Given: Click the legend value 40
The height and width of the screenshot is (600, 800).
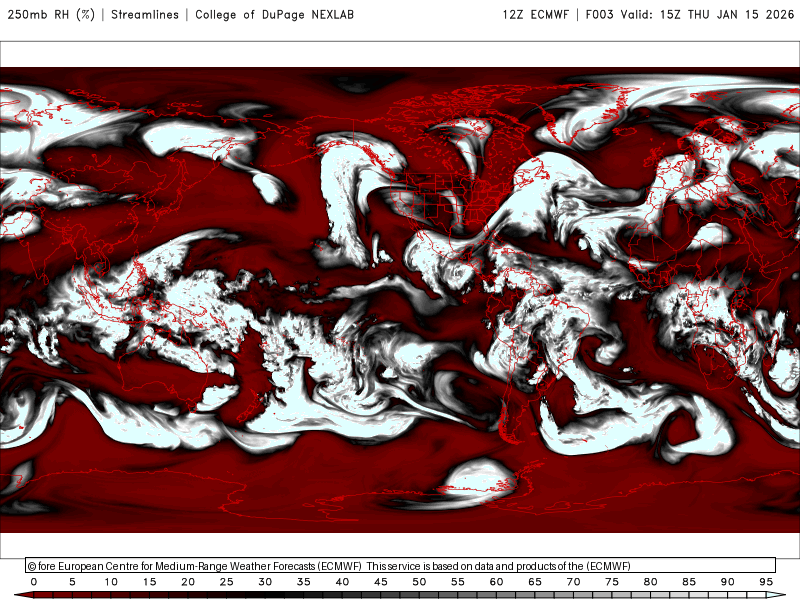Looking at the screenshot, I should [342, 582].
